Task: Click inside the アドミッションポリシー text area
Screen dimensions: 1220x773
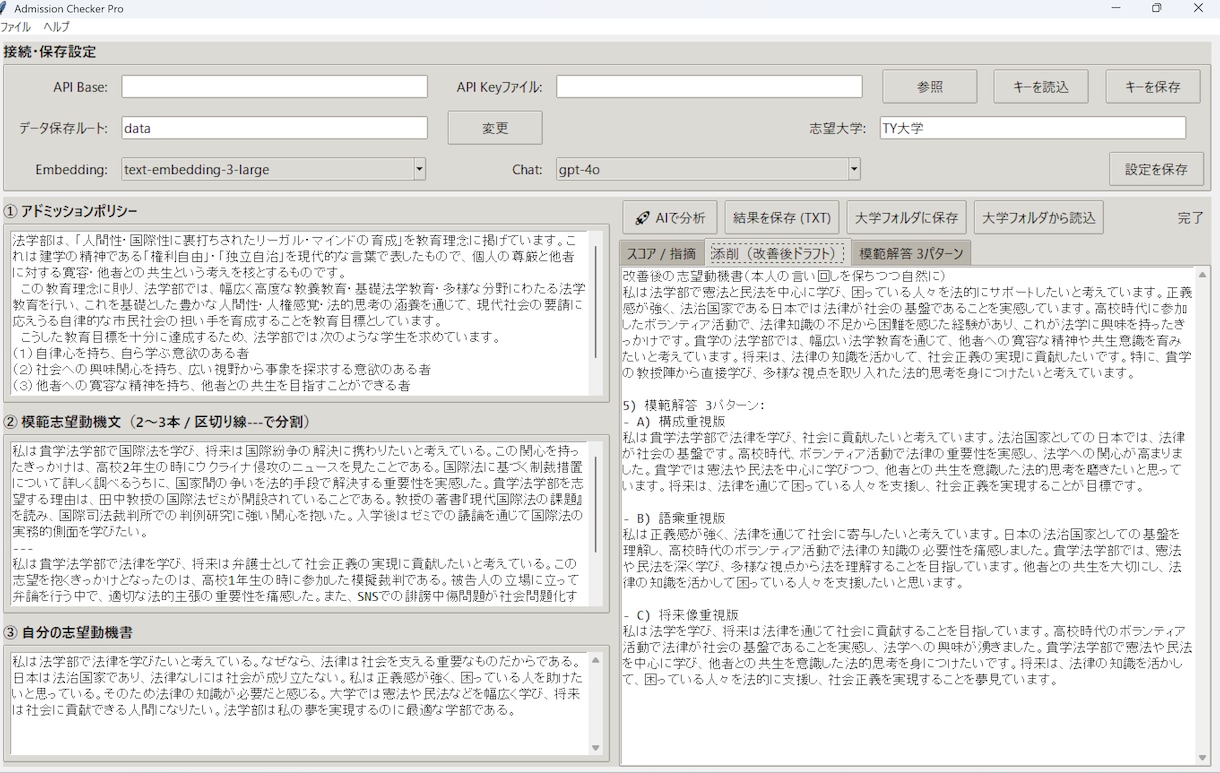Action: click(298, 313)
